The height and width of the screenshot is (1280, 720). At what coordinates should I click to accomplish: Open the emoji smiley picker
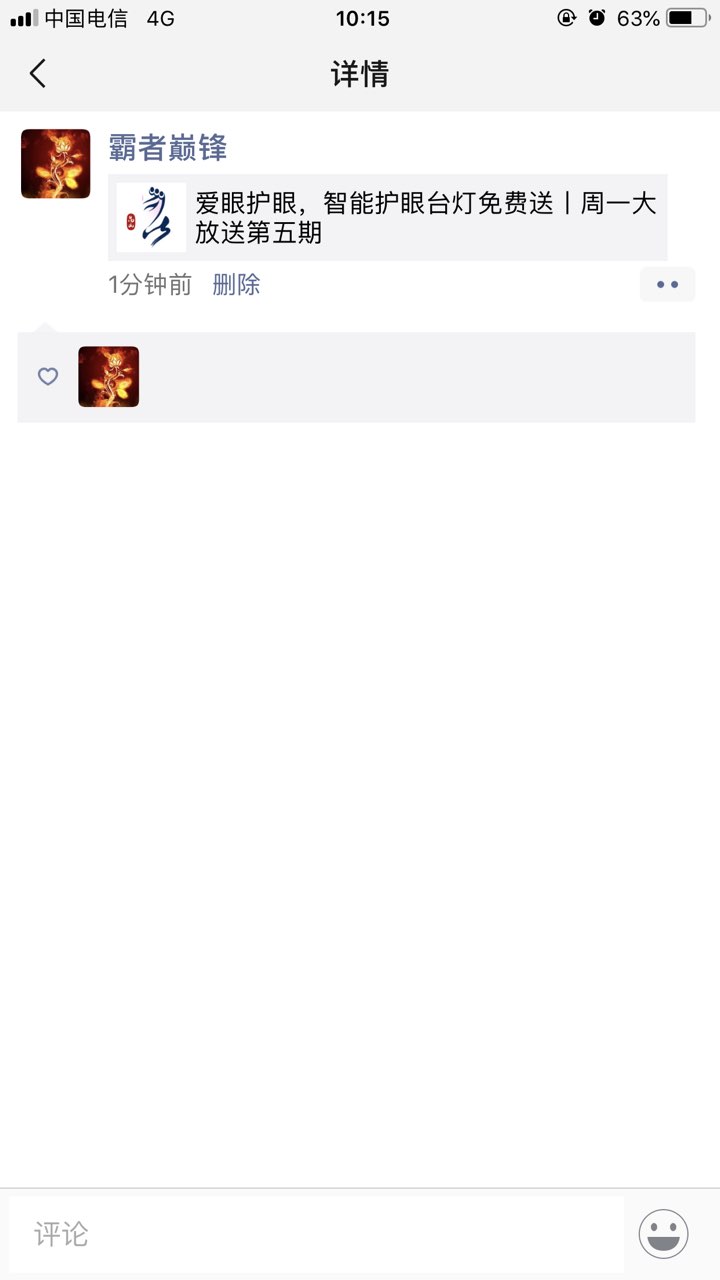pyautogui.click(x=664, y=1234)
